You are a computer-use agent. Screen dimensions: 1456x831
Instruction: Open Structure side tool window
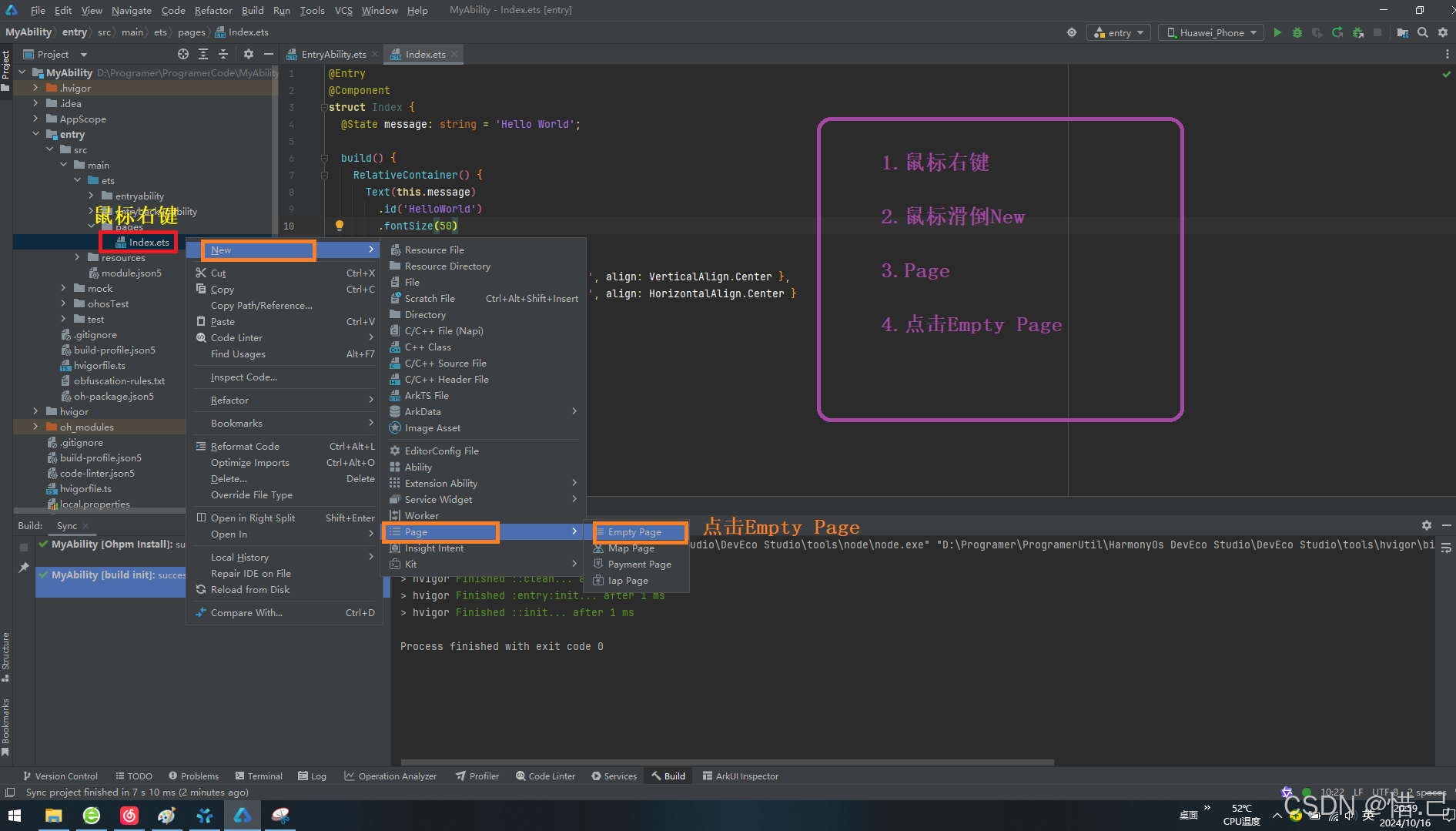coord(6,656)
